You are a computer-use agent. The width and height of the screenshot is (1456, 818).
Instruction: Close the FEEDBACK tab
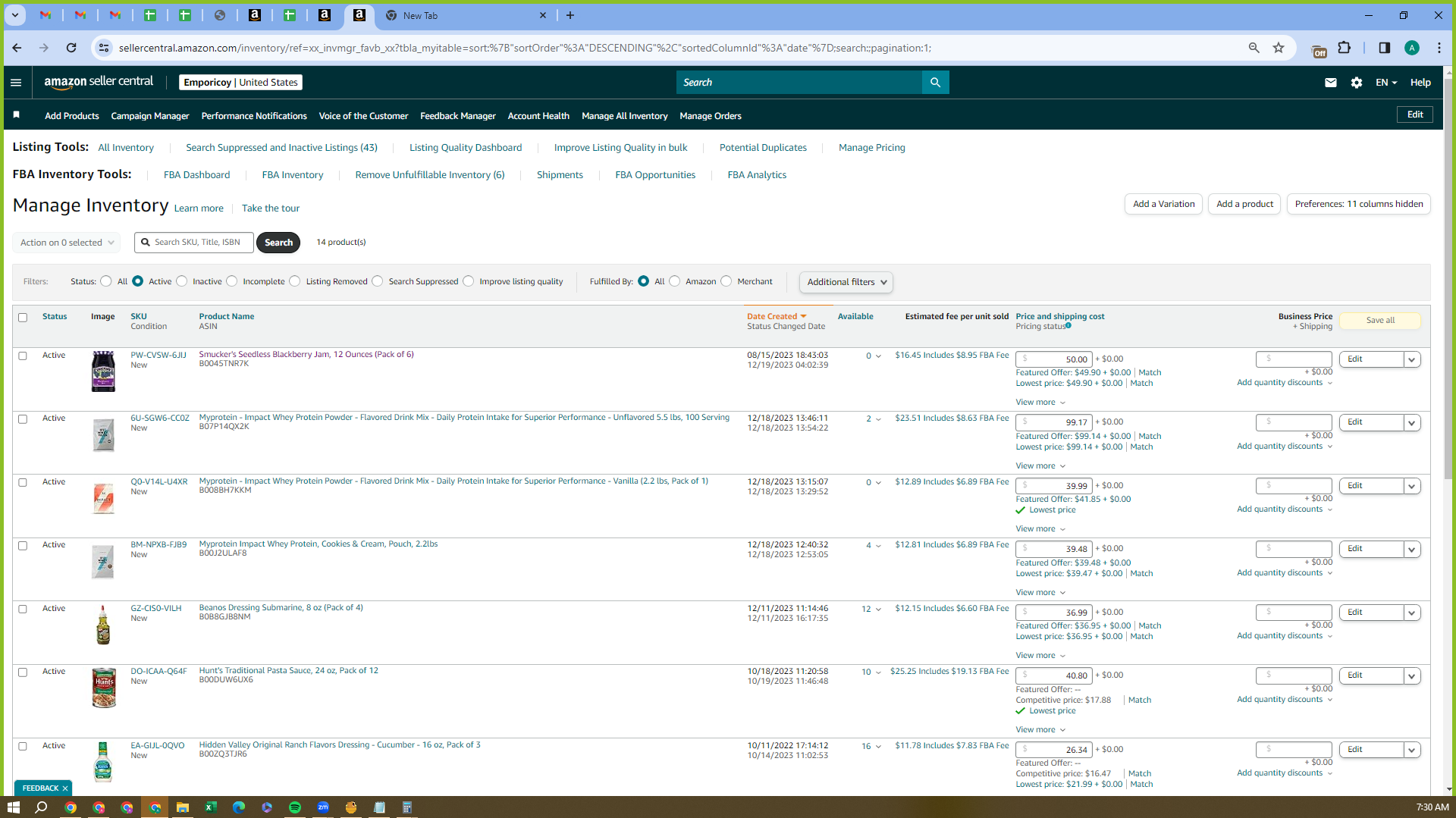65,788
